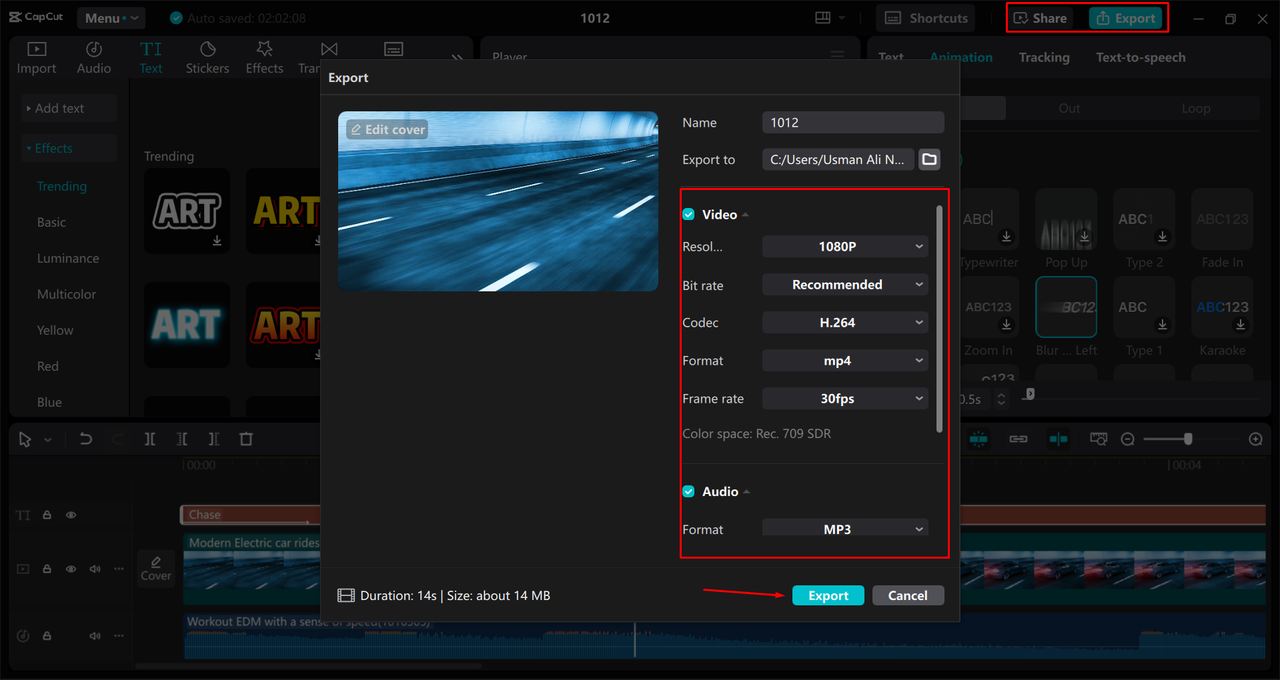Click the Delete right trim tool

pos(214,439)
